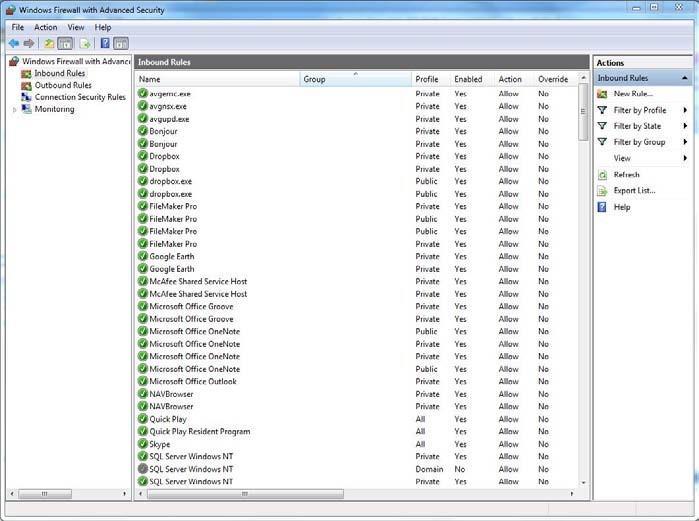This screenshot has height=521, width=699.
Task: Click the export list toolbar icon
Action: (85, 43)
